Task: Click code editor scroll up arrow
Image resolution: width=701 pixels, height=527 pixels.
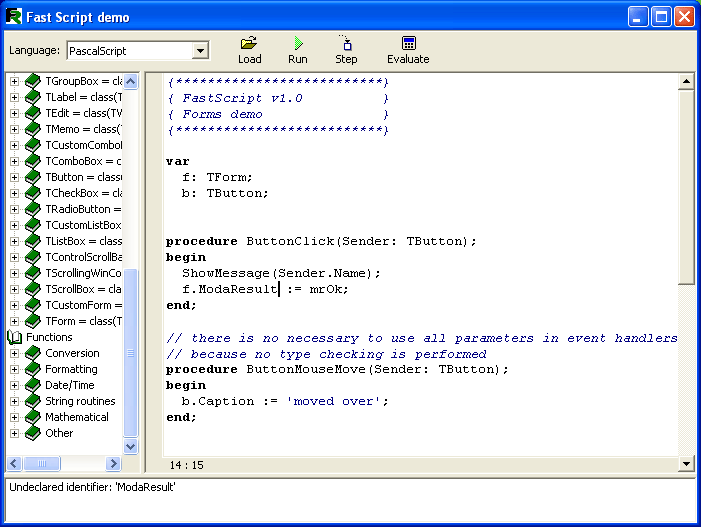Action: (686, 81)
